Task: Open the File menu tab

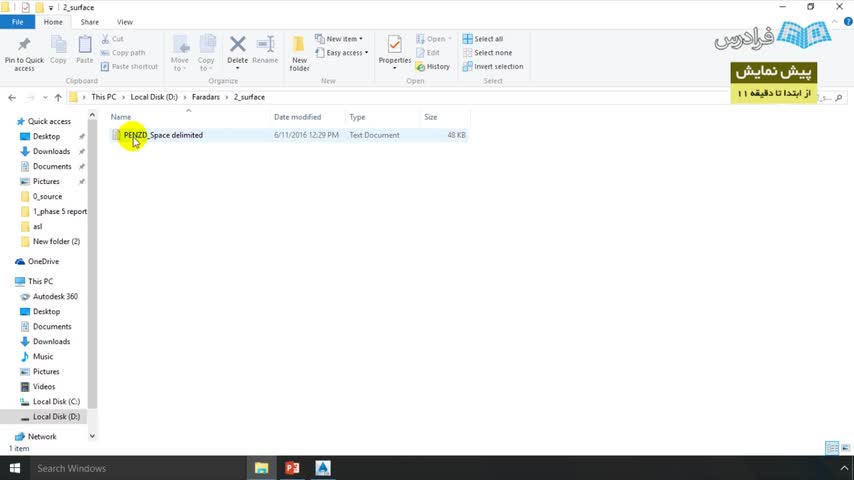Action: pos(17,22)
